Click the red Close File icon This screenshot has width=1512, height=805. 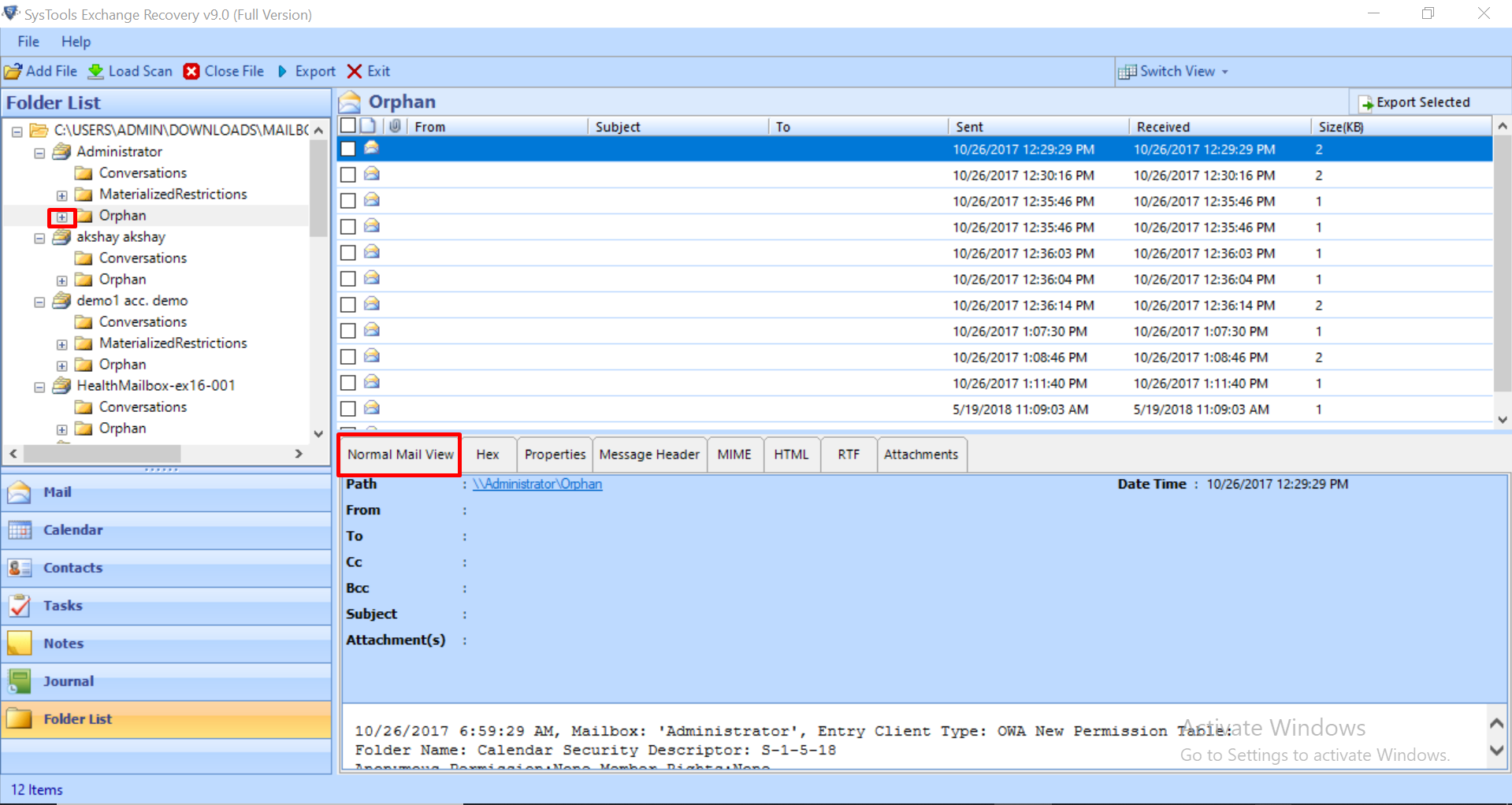pyautogui.click(x=191, y=72)
